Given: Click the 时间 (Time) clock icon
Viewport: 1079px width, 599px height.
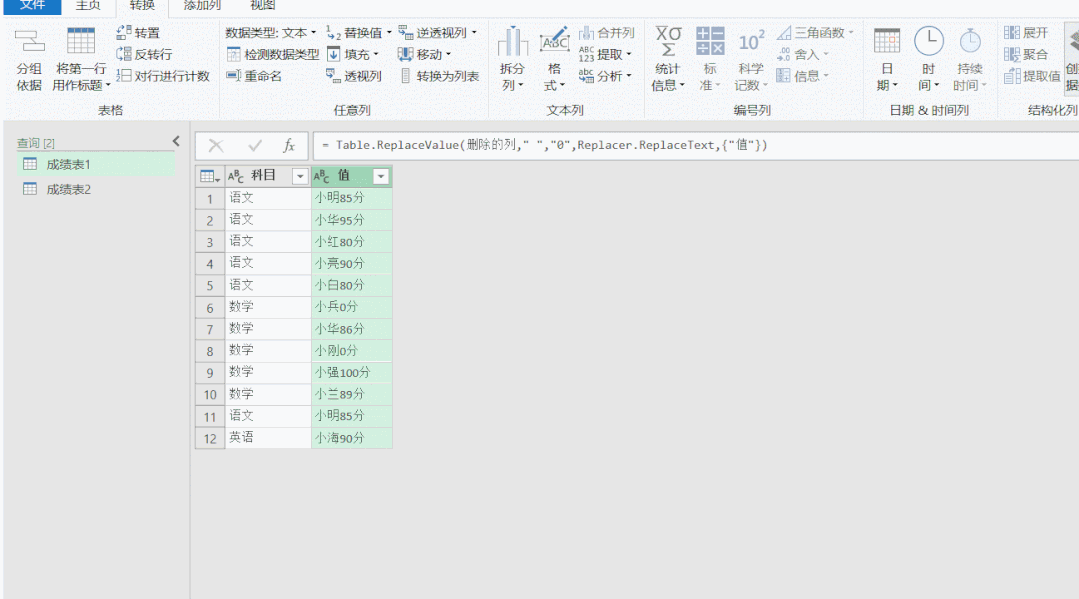Looking at the screenshot, I should (928, 41).
